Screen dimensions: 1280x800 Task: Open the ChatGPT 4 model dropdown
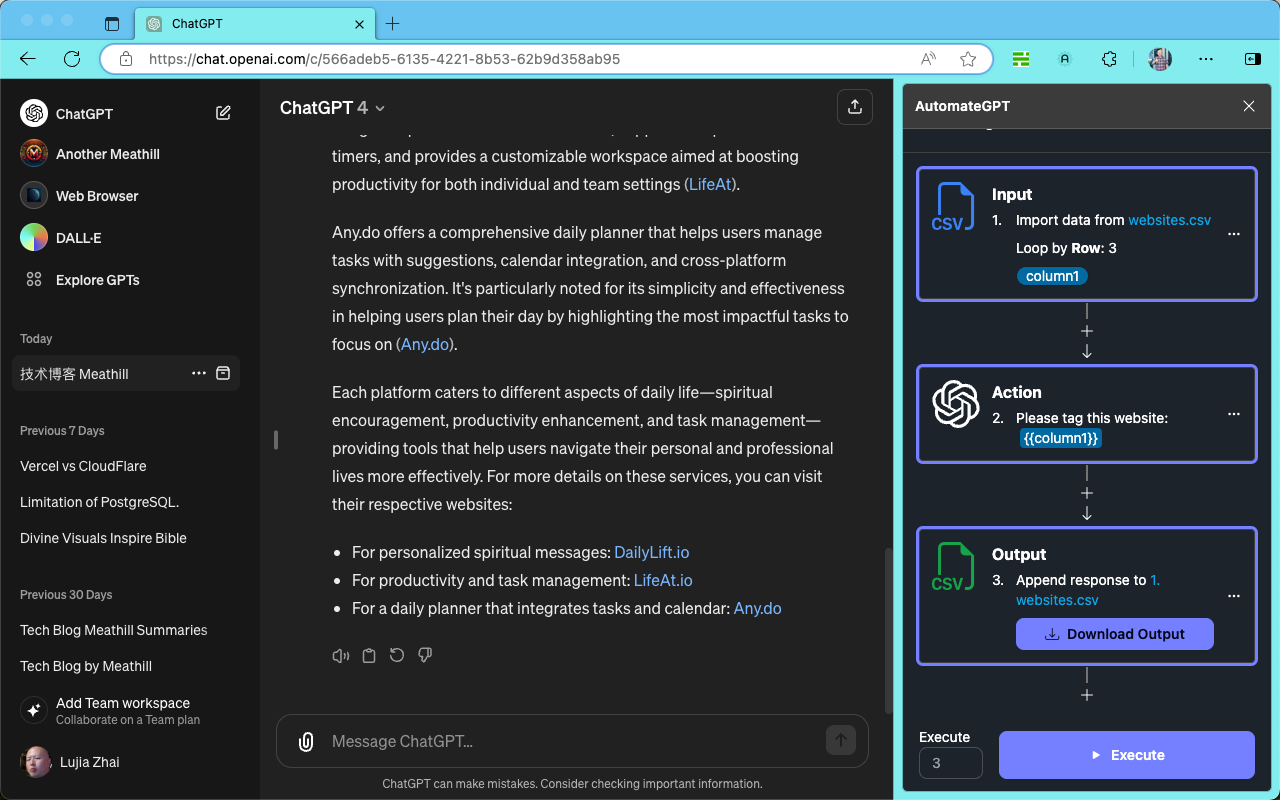[333, 107]
